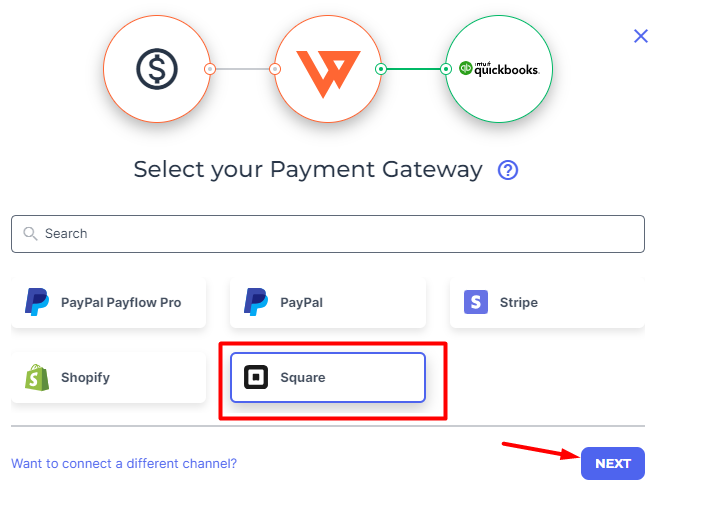The height and width of the screenshot is (517, 704).
Task: Click the PayPal P logo icon
Action: tap(256, 302)
